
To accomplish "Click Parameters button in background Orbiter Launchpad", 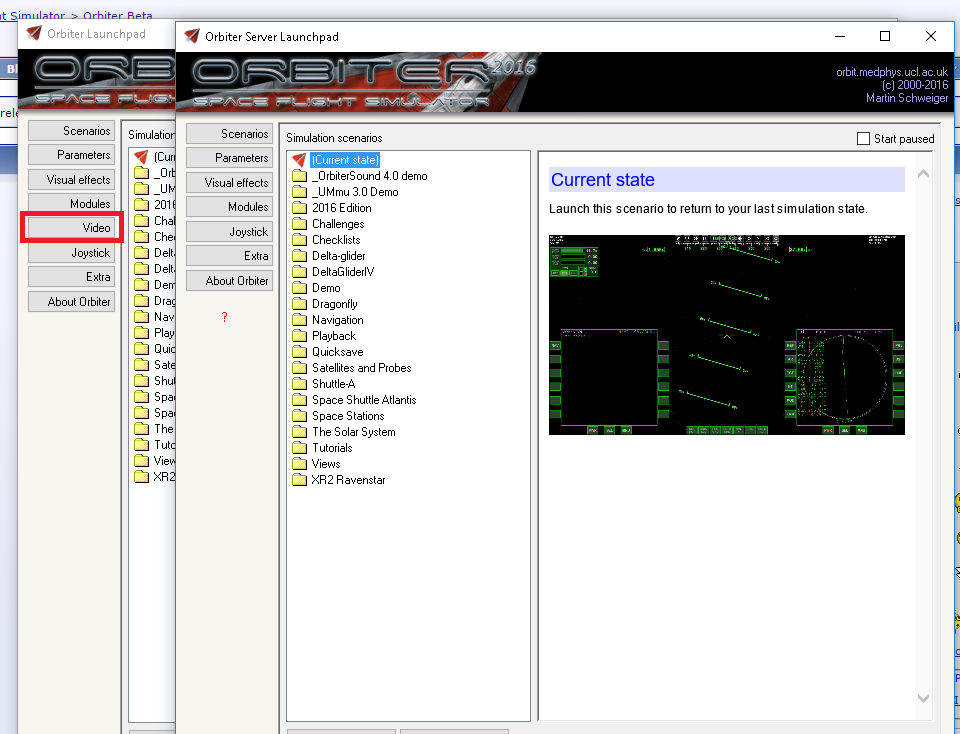I will pos(72,155).
